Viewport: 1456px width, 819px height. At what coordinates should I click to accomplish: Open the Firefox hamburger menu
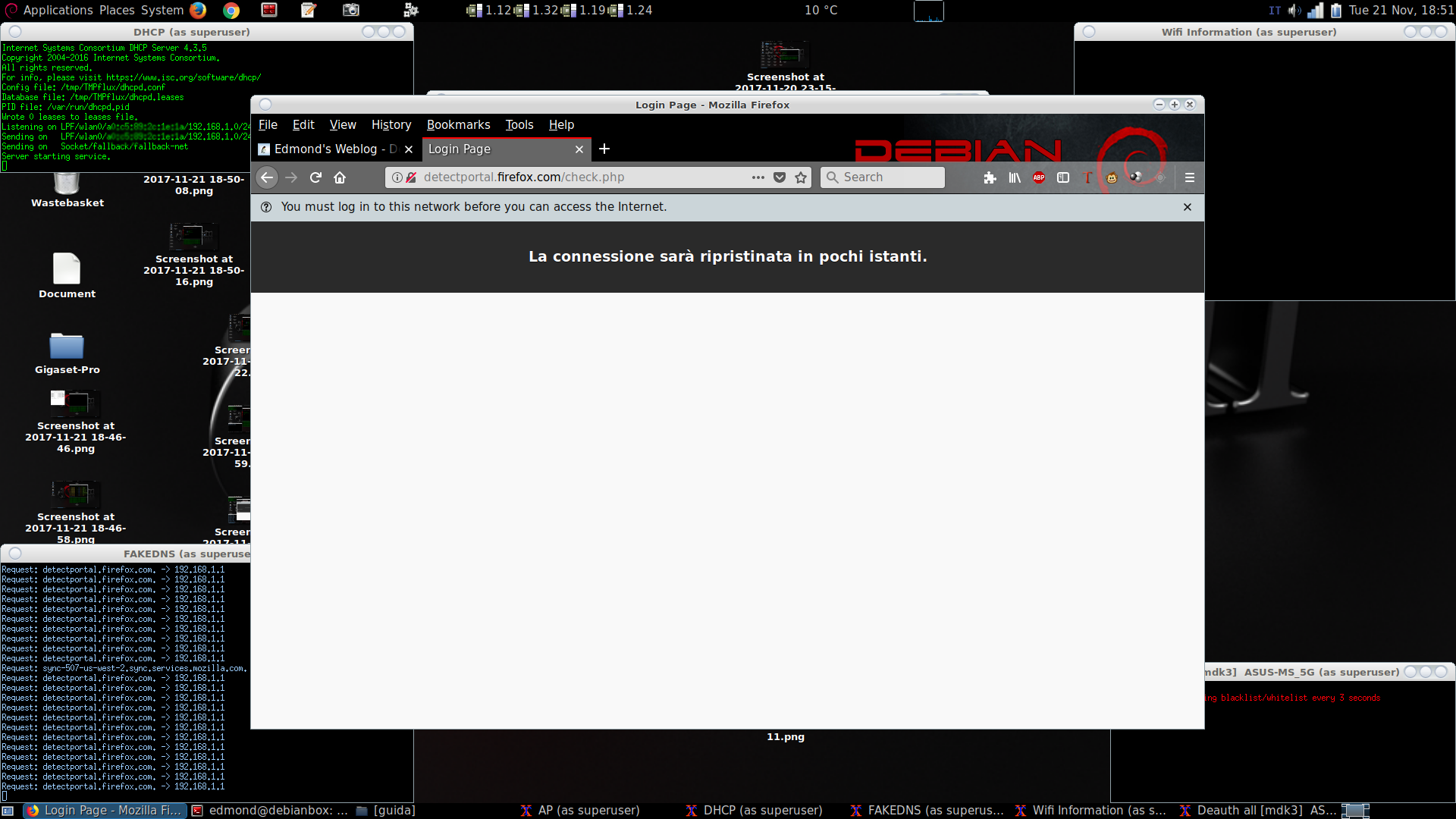click(1189, 177)
